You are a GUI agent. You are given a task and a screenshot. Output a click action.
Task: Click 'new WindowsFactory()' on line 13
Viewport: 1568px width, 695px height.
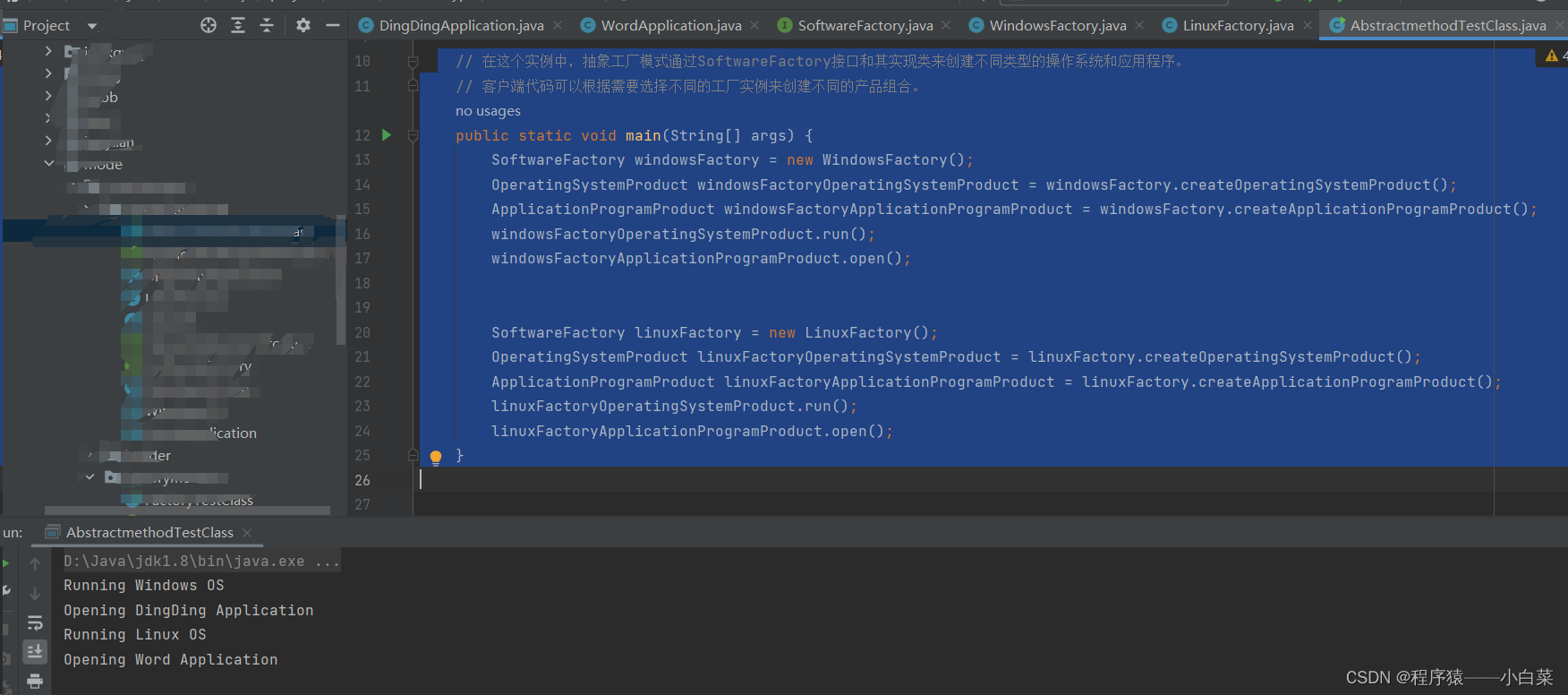[x=876, y=159]
